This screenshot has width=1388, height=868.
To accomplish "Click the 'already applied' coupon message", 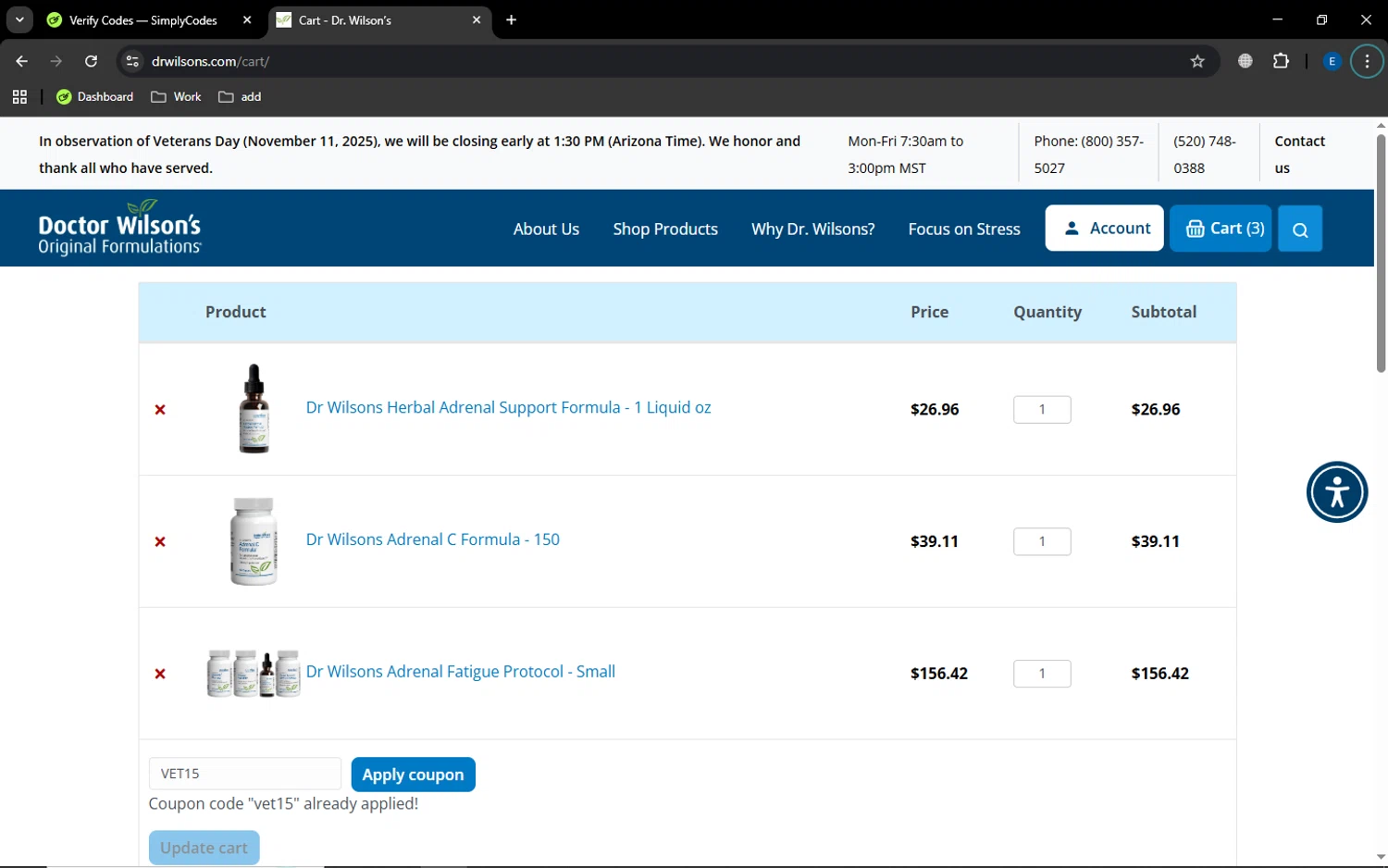I will [283, 803].
